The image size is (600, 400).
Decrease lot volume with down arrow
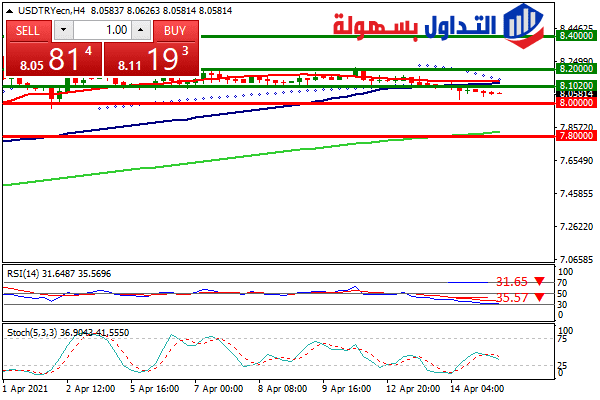click(64, 30)
